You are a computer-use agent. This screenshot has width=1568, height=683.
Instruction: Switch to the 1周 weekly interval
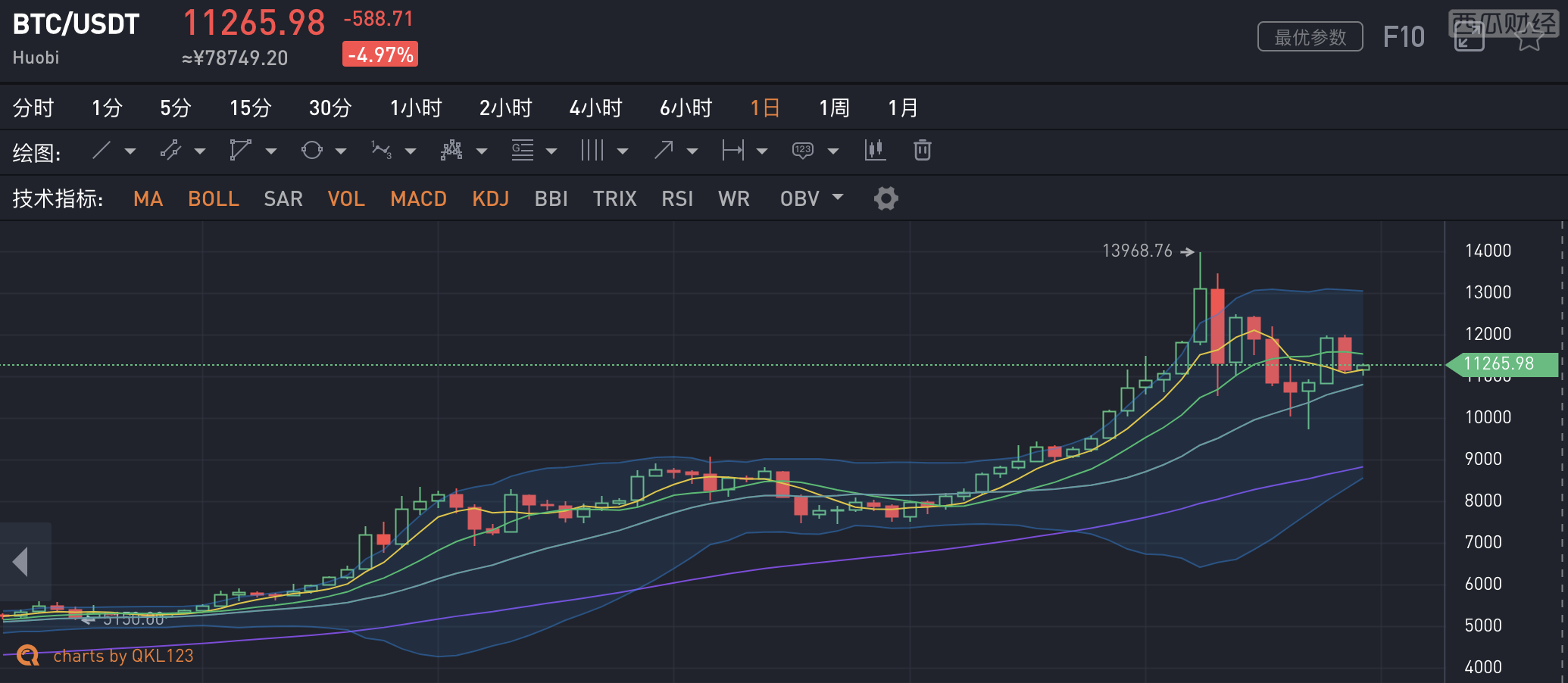point(834,108)
